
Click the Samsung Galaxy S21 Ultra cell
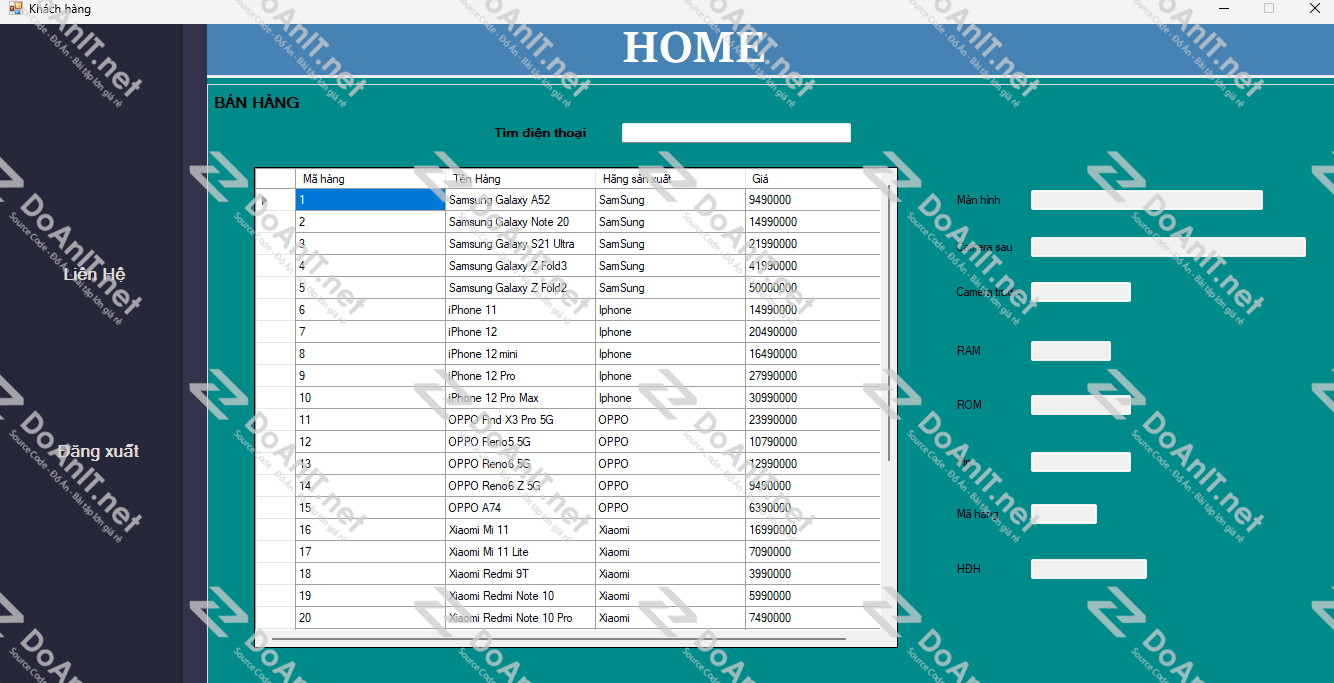[x=520, y=244]
